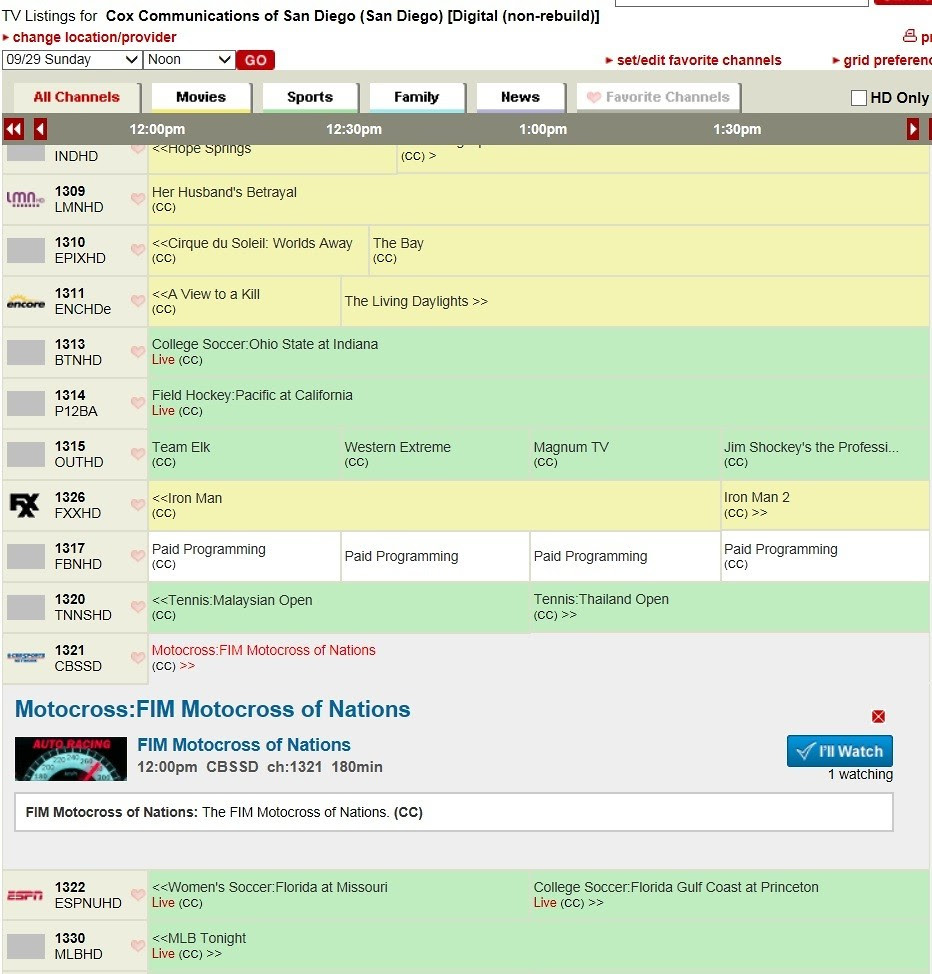Open FIM Motocross of Nations episode title
Viewport: 932px width, 974px height.
[244, 745]
